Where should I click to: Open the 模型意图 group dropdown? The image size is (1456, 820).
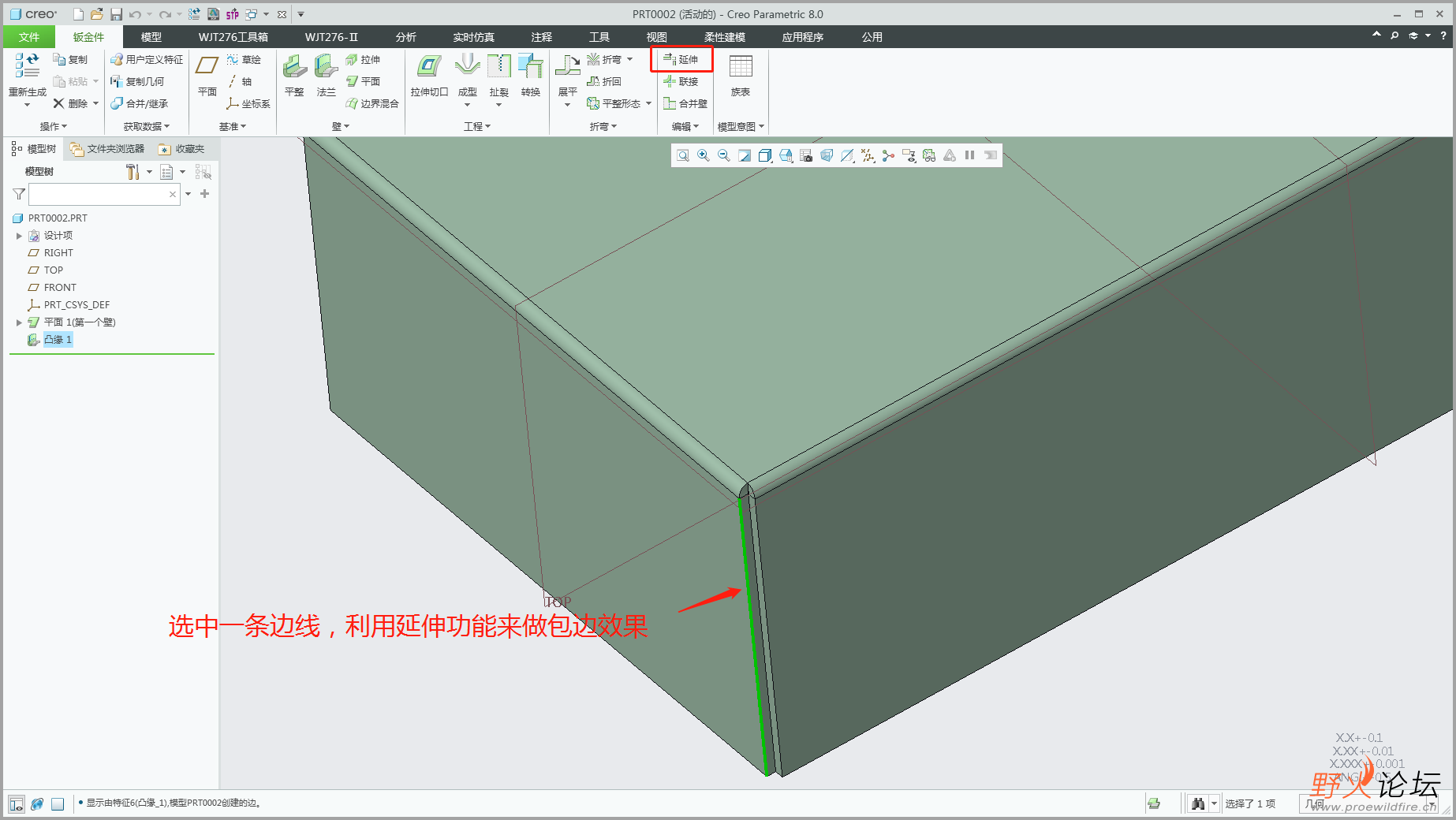click(x=741, y=126)
